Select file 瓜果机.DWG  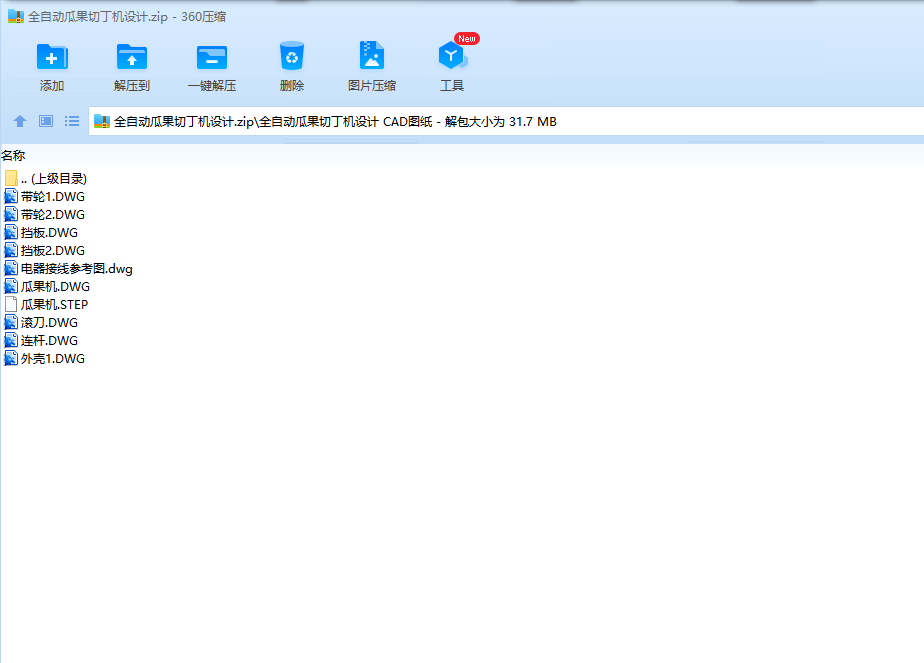(47, 286)
